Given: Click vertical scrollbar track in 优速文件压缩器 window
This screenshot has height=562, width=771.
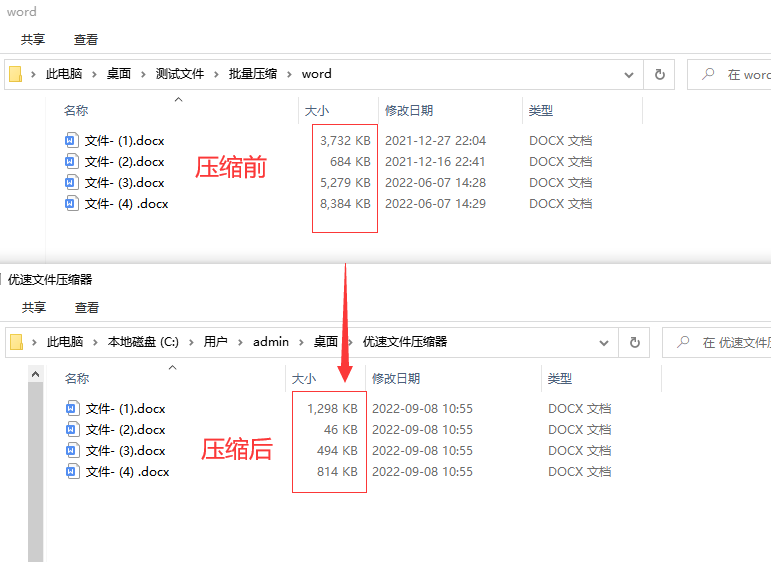Looking at the screenshot, I should [35, 472].
